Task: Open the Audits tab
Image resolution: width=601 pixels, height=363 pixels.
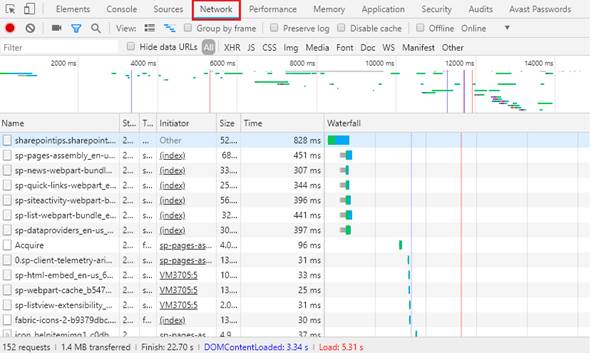Action: coord(480,9)
